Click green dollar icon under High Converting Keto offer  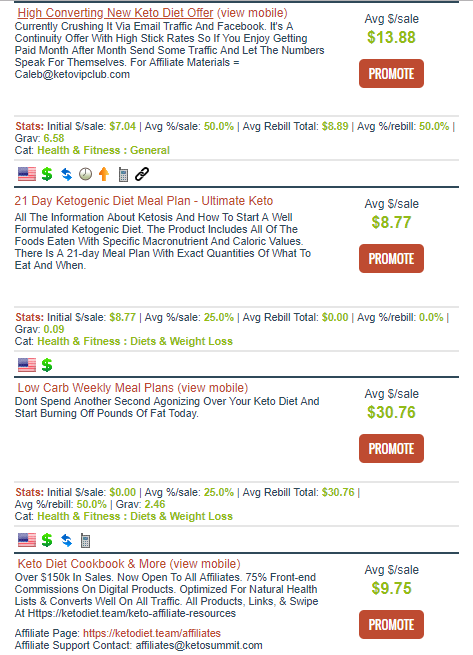tap(47, 174)
